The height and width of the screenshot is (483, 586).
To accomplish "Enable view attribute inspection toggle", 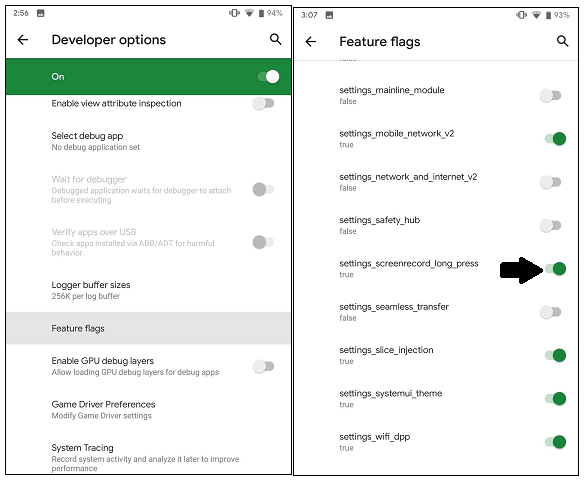I will pyautogui.click(x=263, y=103).
